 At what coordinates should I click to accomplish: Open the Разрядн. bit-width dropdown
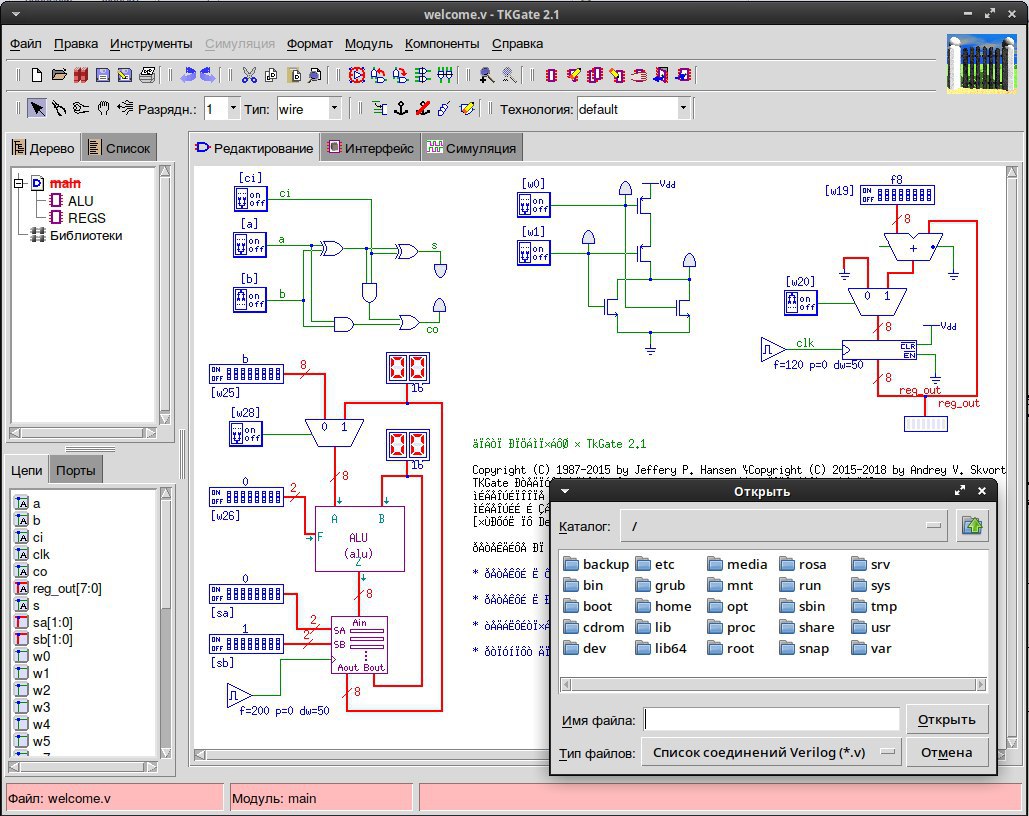[x=233, y=108]
